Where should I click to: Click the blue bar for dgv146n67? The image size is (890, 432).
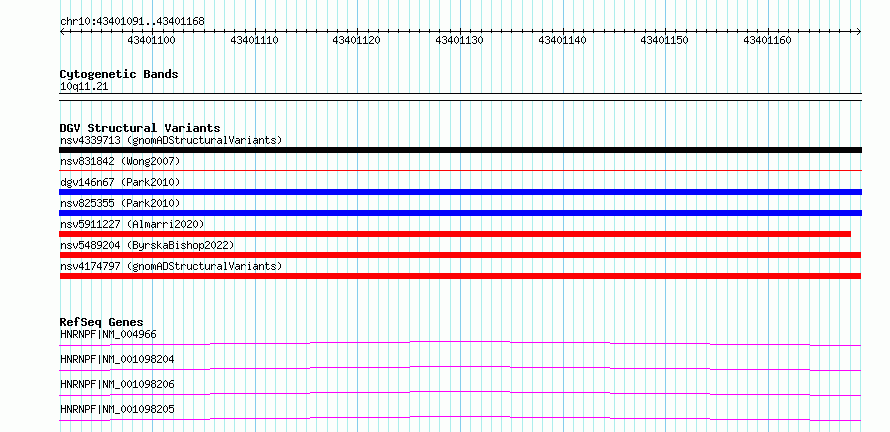[x=460, y=192]
